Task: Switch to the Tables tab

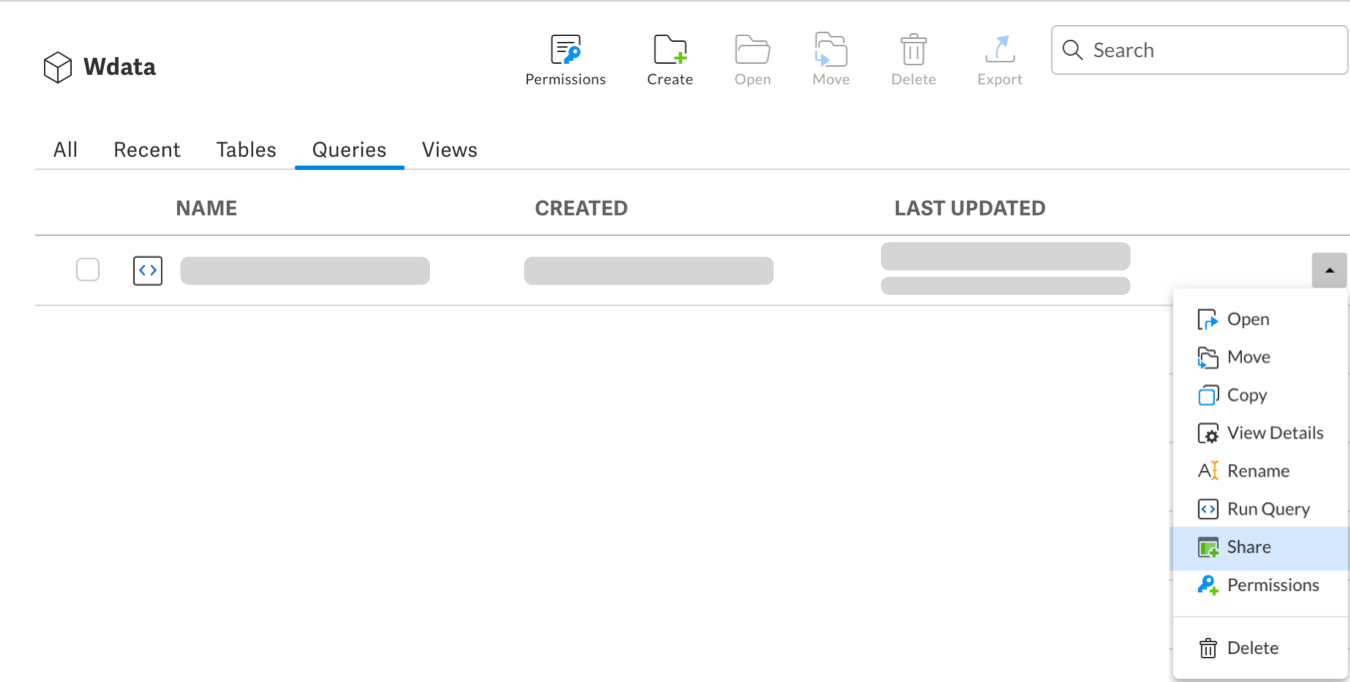Action: click(x=245, y=149)
